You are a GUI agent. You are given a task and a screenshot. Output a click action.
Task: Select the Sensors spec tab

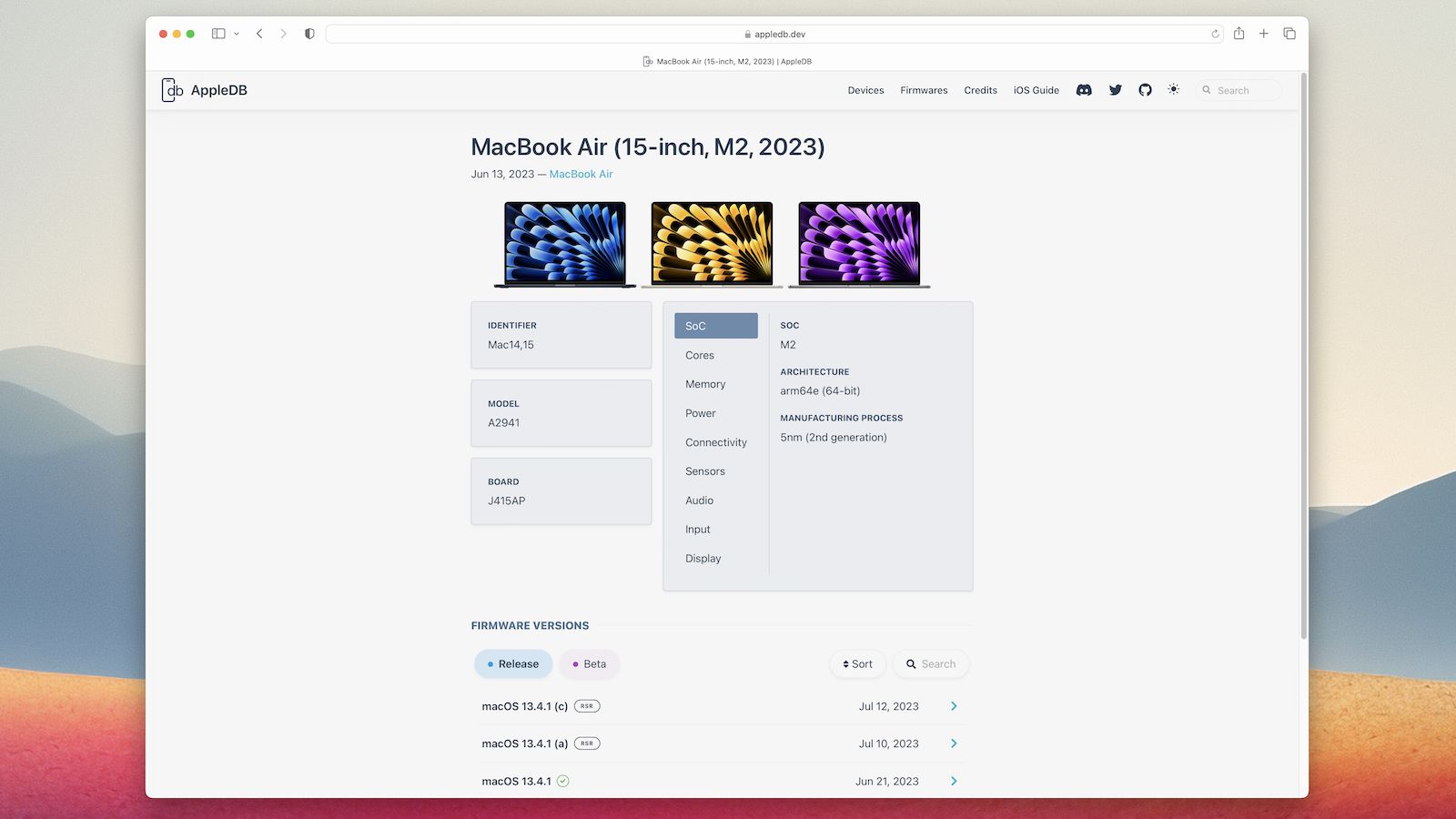[716, 471]
